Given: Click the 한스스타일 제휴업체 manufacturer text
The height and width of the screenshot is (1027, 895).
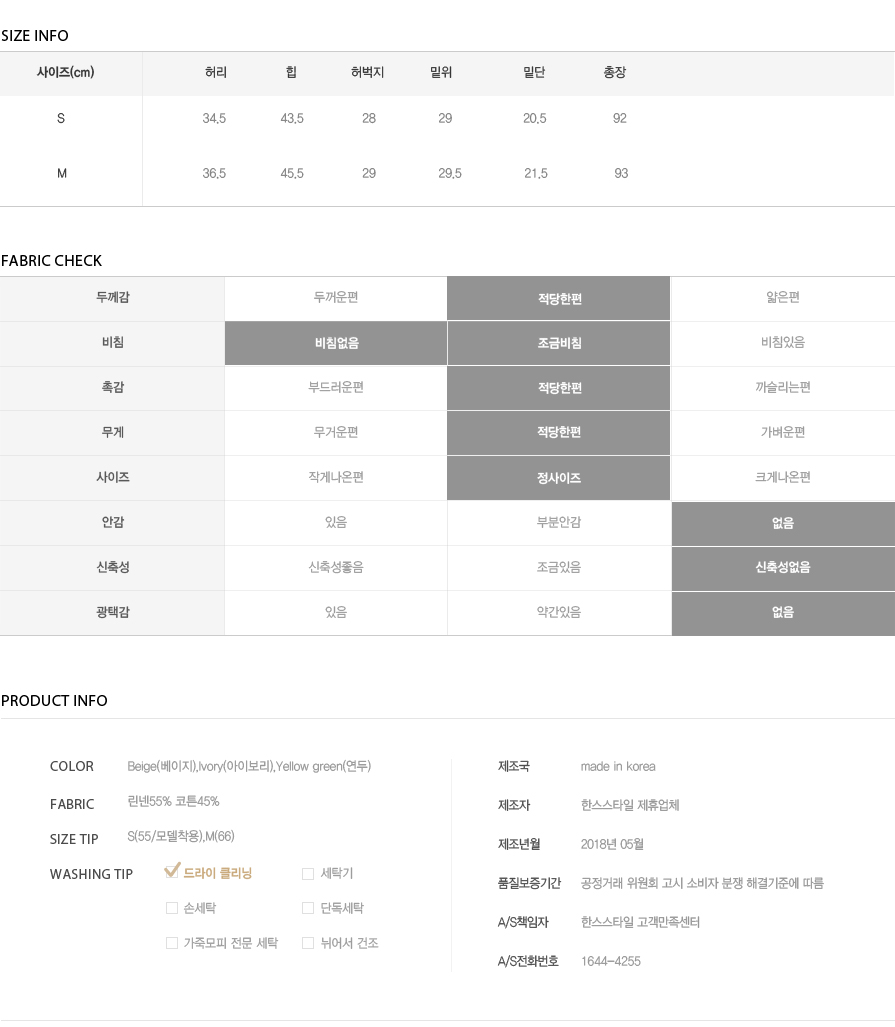Looking at the screenshot, I should pyautogui.click(x=630, y=806).
